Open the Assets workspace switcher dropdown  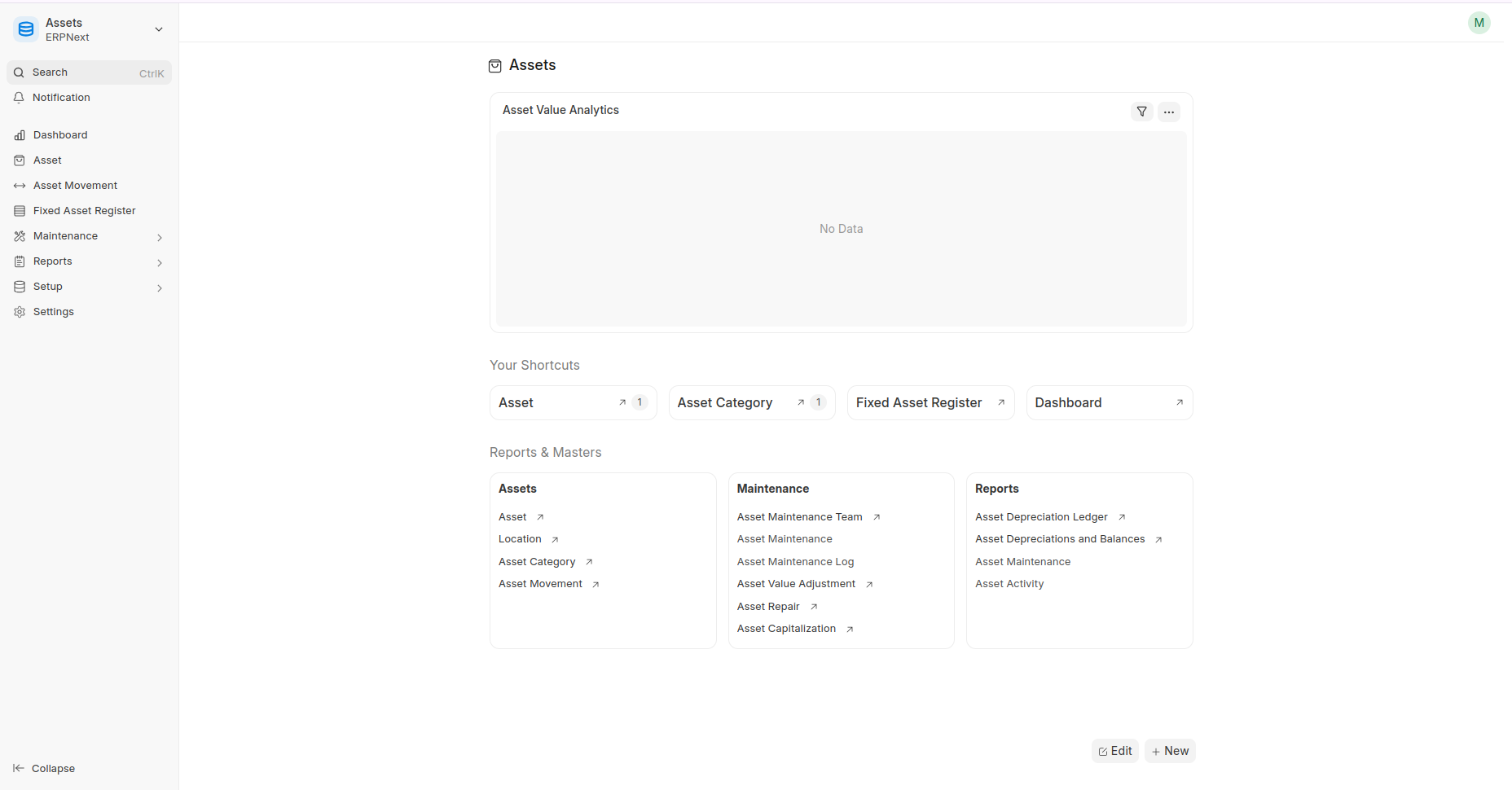click(x=159, y=29)
